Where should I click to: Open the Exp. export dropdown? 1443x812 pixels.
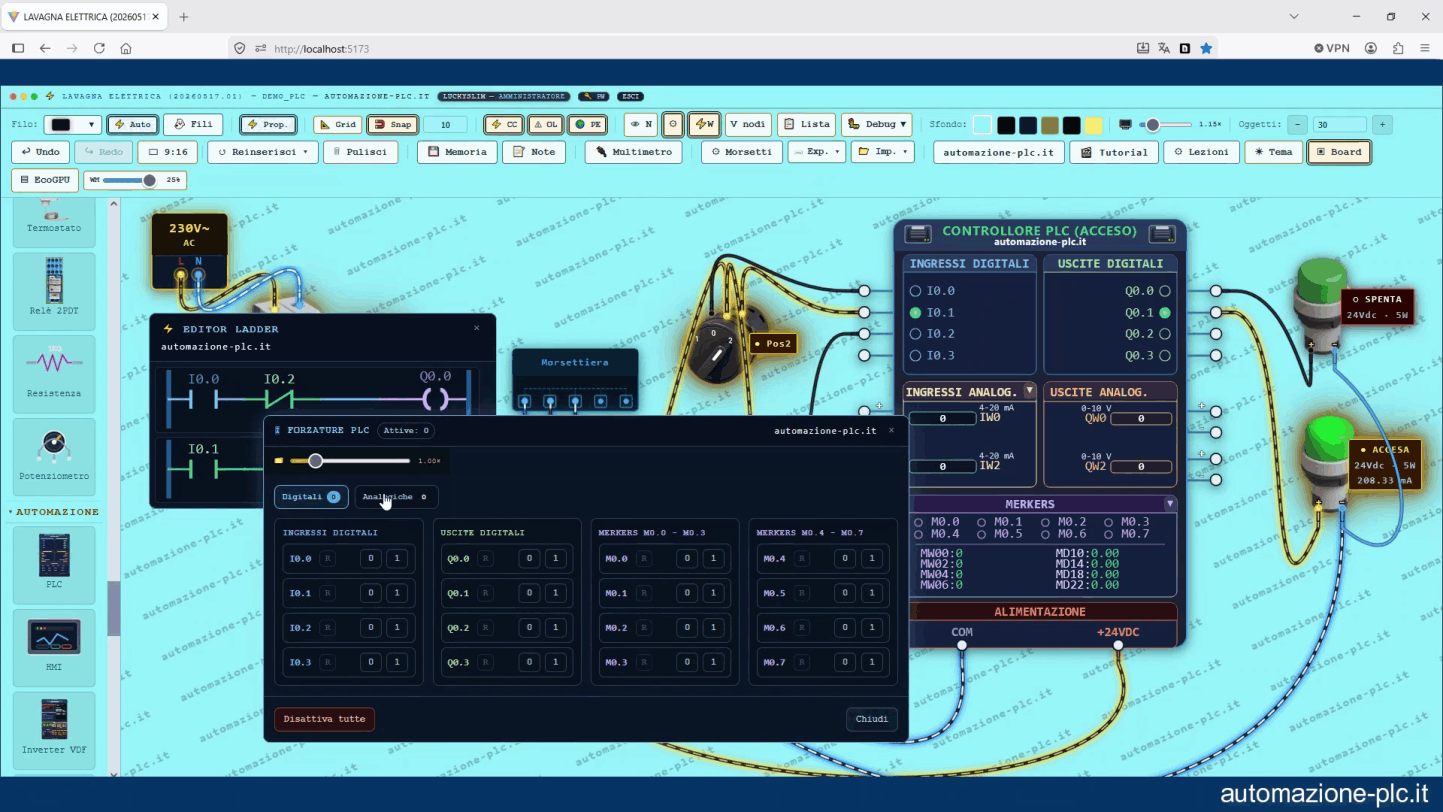coord(816,152)
